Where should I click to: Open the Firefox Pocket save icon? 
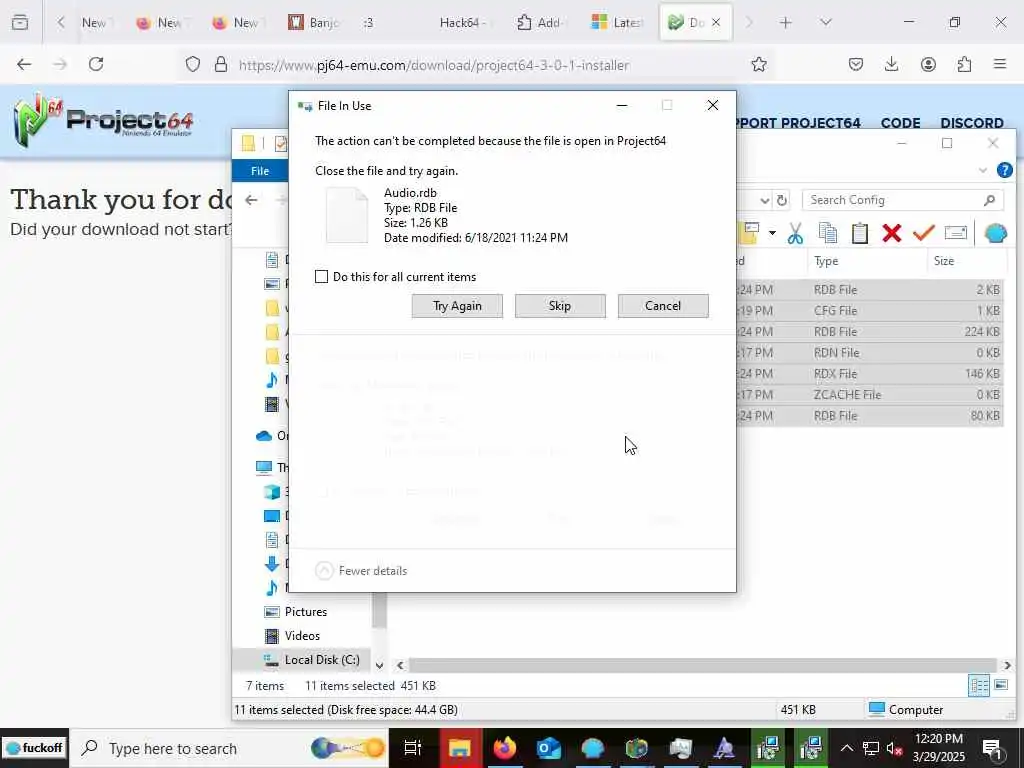tap(856, 64)
